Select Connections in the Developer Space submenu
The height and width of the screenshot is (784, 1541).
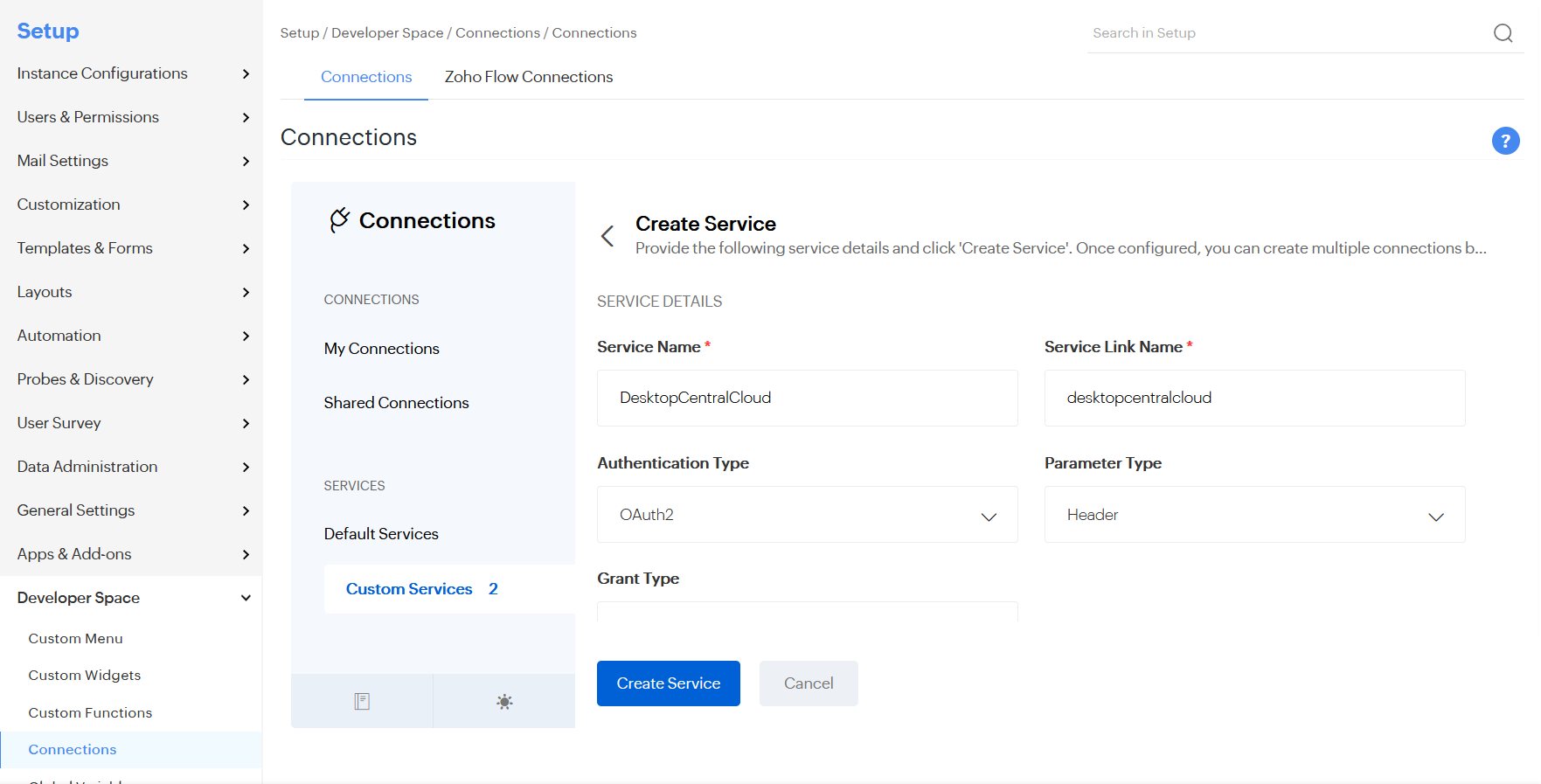(x=131, y=750)
